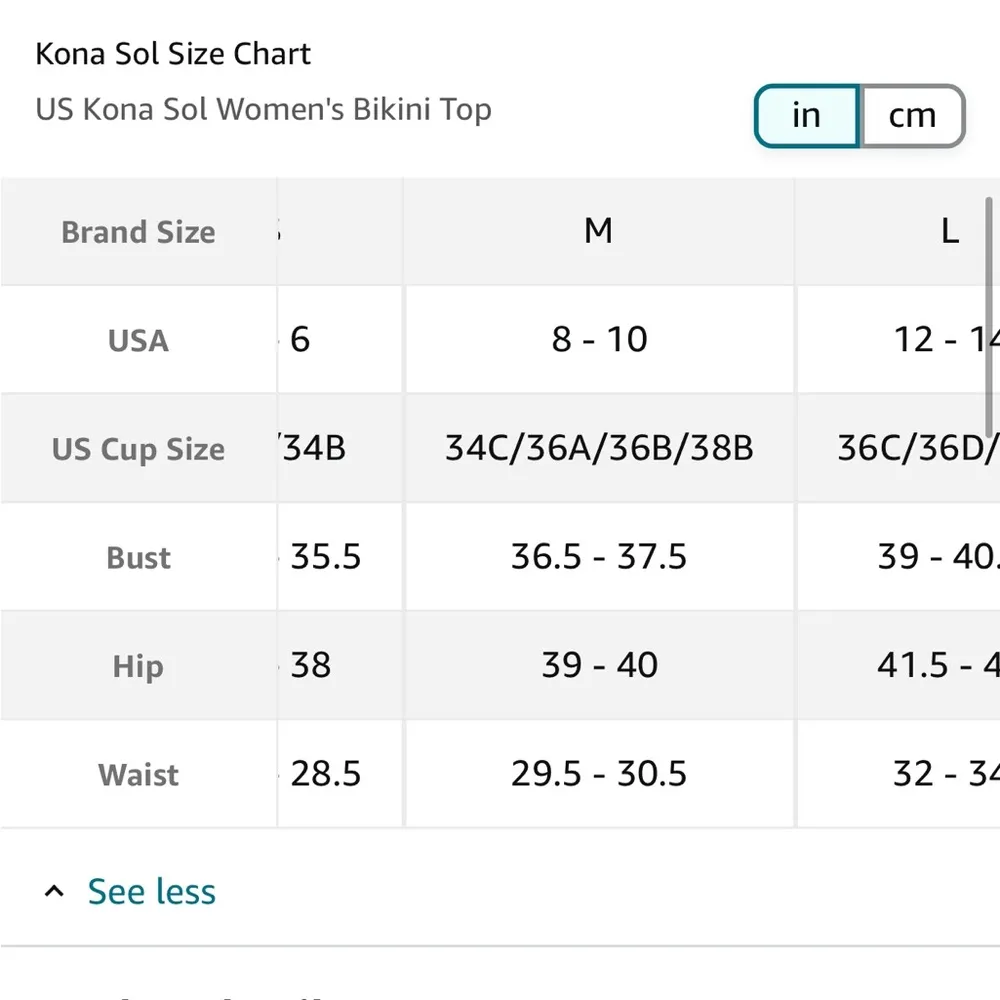Click the 8 - 10 USA size cell
1000x1000 pixels.
(598, 340)
